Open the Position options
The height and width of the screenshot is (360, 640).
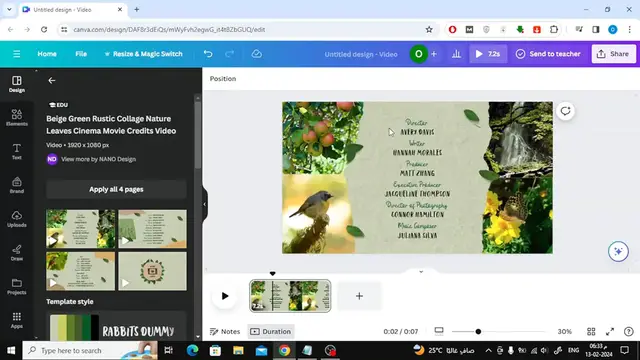[x=223, y=79]
